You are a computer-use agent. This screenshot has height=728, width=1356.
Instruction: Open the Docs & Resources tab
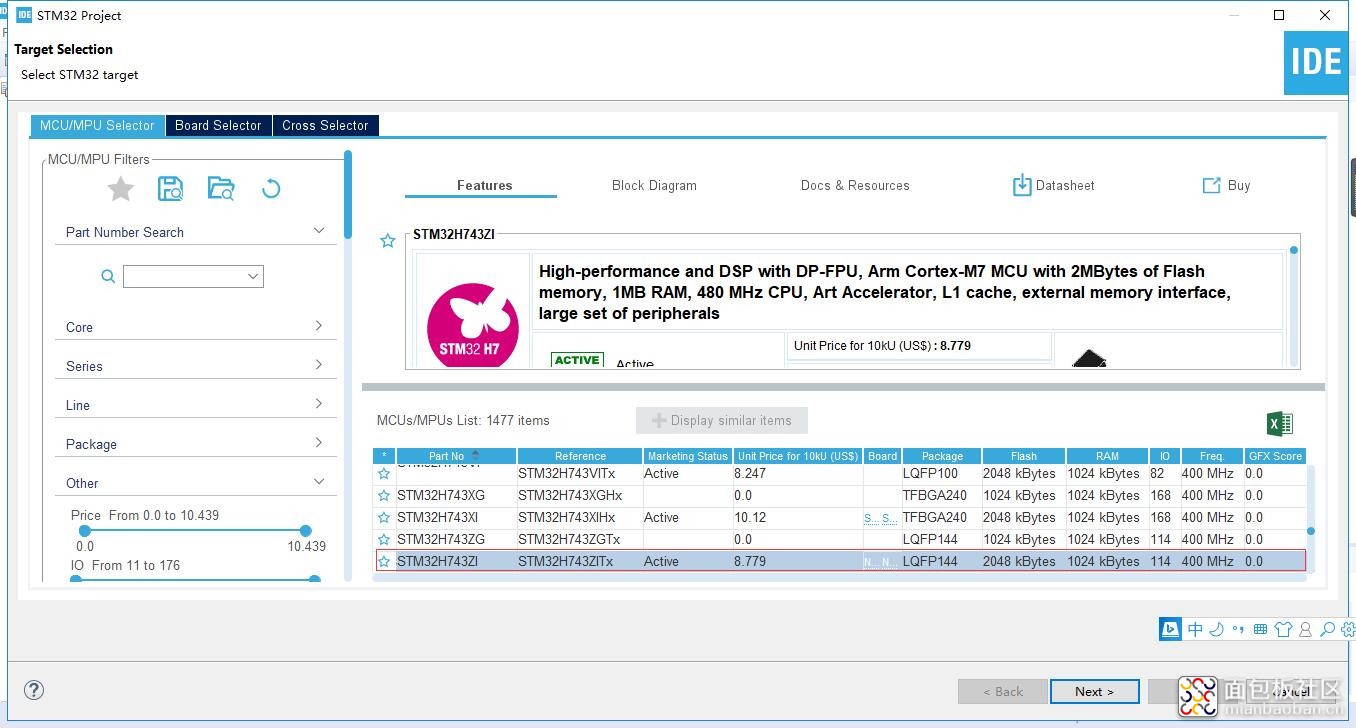coord(855,185)
